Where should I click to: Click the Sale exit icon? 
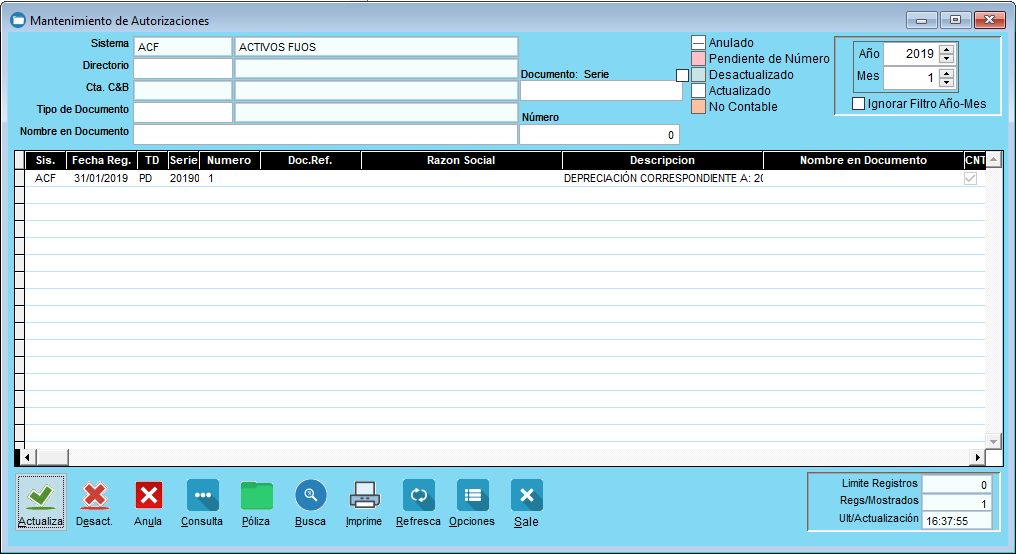click(x=526, y=495)
